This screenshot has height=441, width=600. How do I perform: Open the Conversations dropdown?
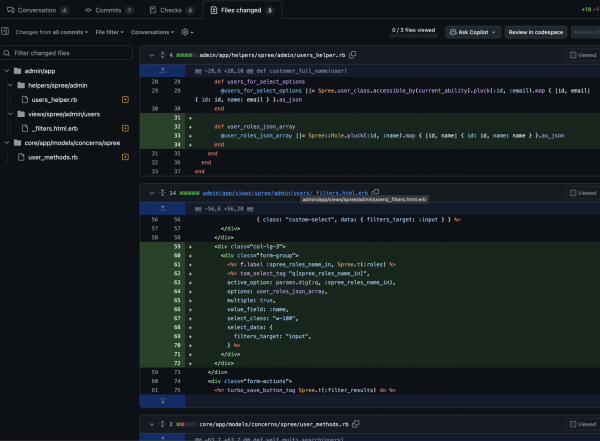[x=152, y=32]
